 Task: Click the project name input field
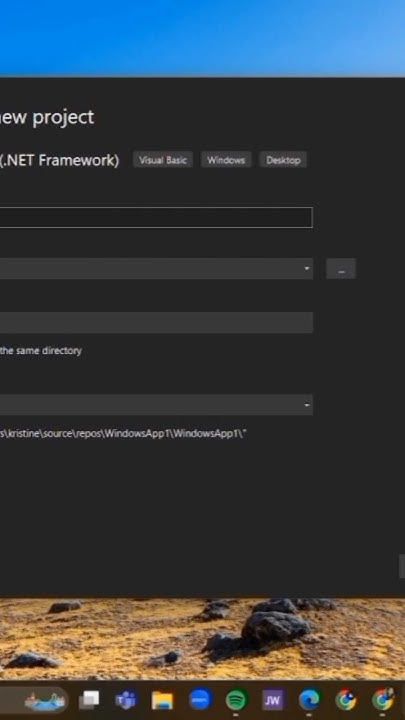[x=156, y=218]
